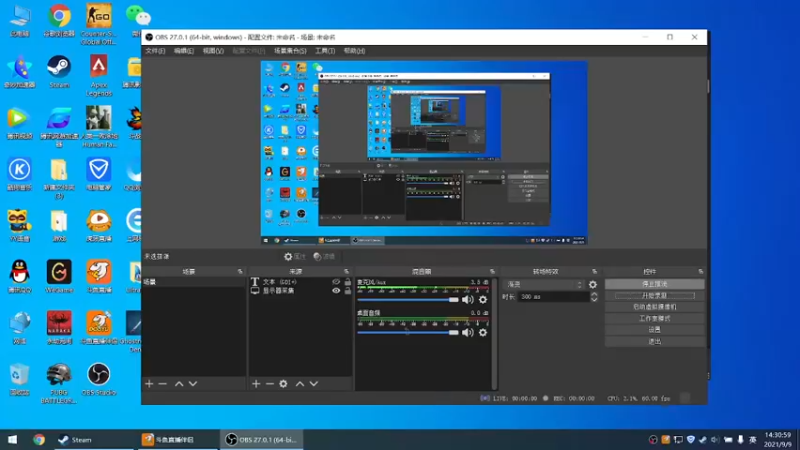Pop out the 控件 dock panel

(x=701, y=271)
